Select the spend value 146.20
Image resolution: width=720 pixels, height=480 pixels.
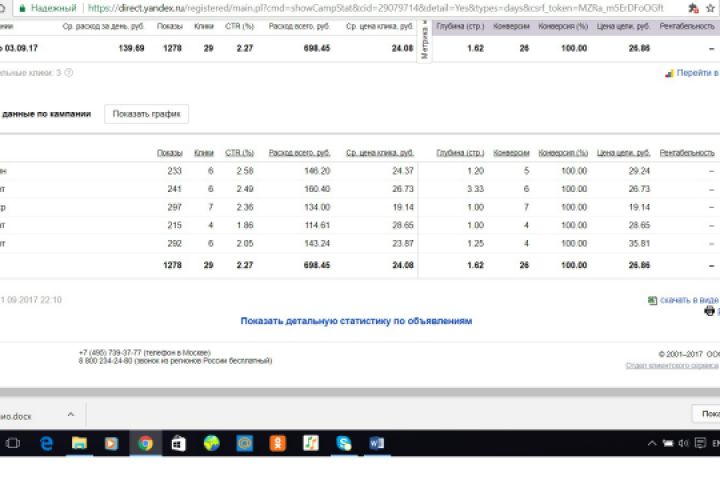pyautogui.click(x=317, y=171)
